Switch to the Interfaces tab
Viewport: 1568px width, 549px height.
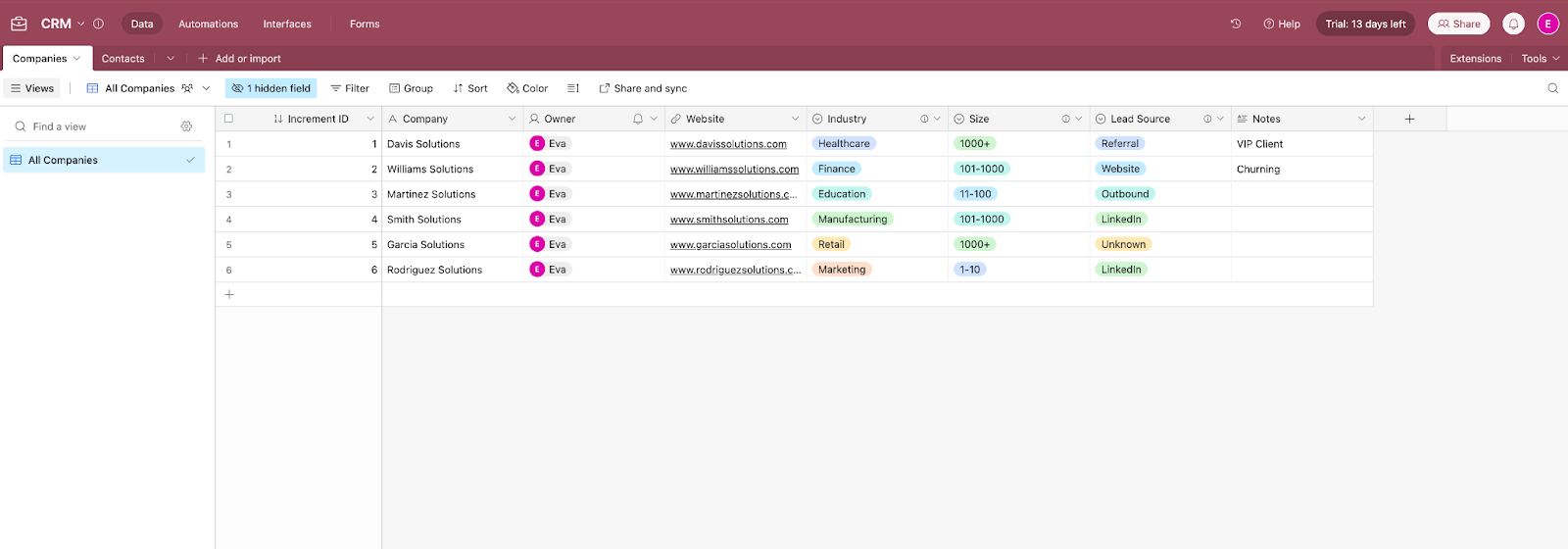pos(287,24)
